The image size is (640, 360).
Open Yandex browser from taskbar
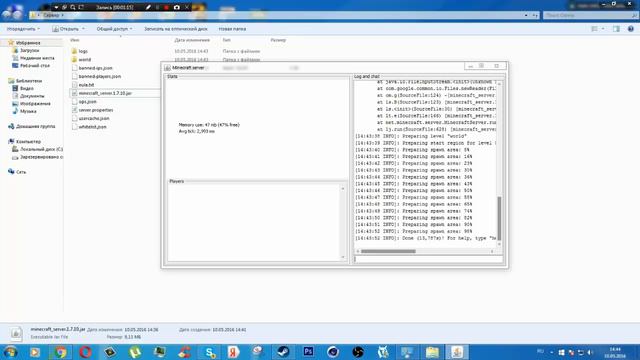pos(233,352)
